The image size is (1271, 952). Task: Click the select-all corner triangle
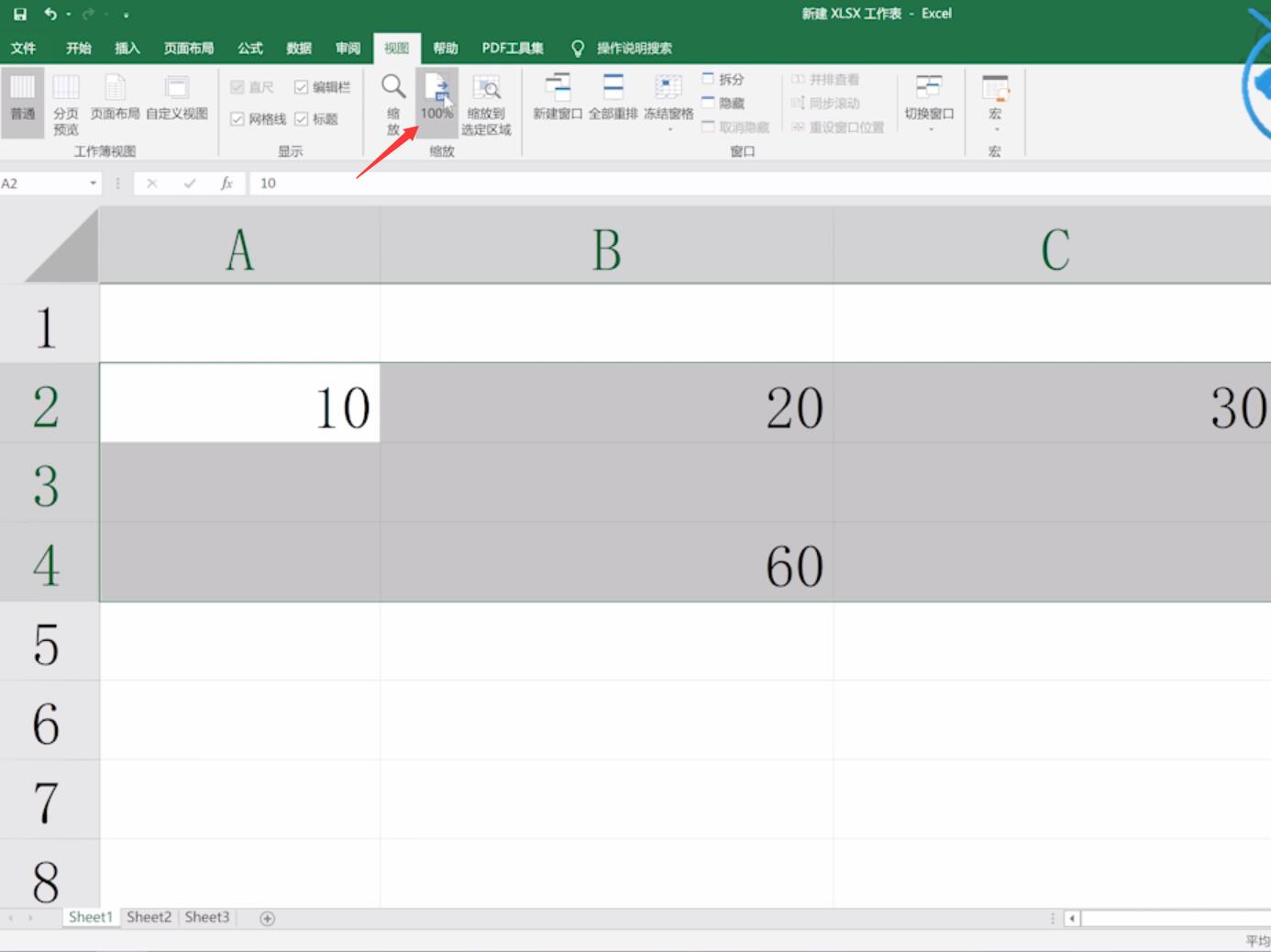pos(61,245)
